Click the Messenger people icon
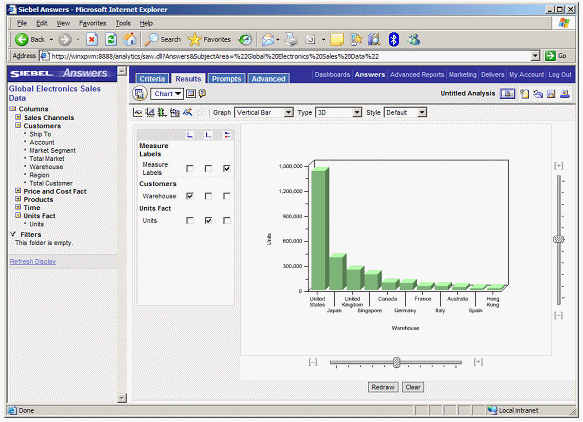This screenshot has width=583, height=422. point(413,39)
